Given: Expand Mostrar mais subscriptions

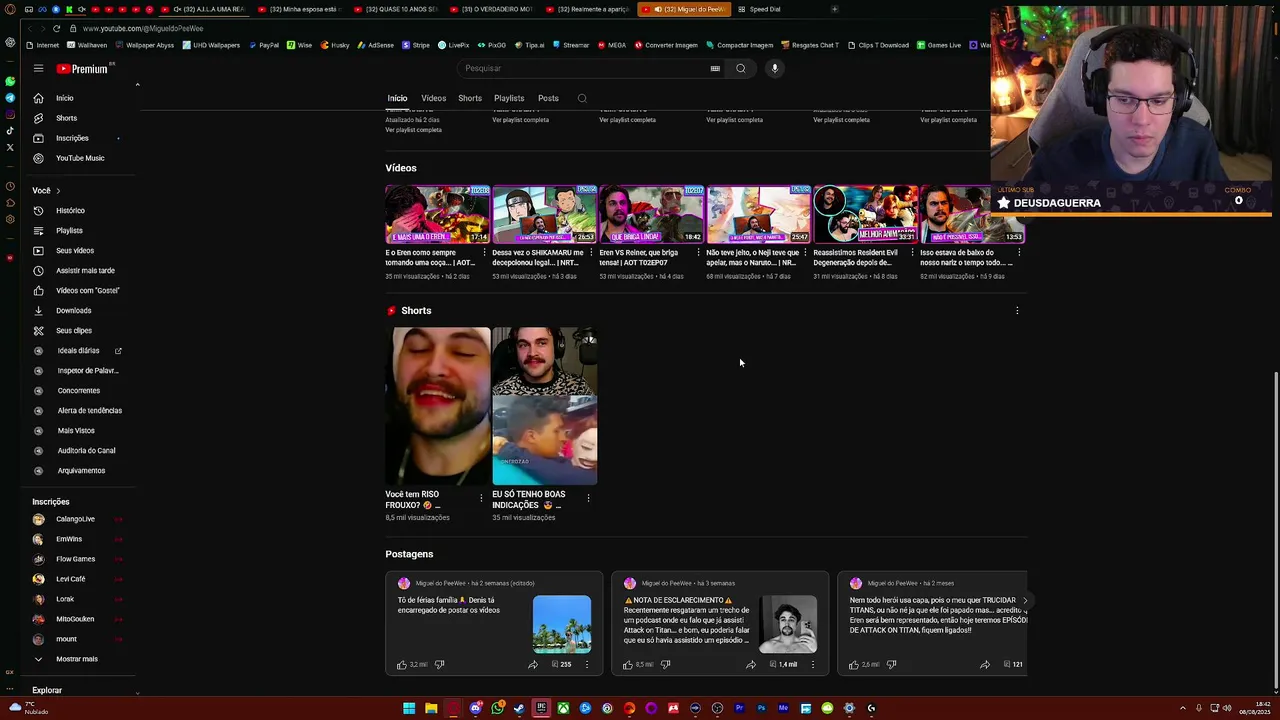Looking at the screenshot, I should click(76, 659).
